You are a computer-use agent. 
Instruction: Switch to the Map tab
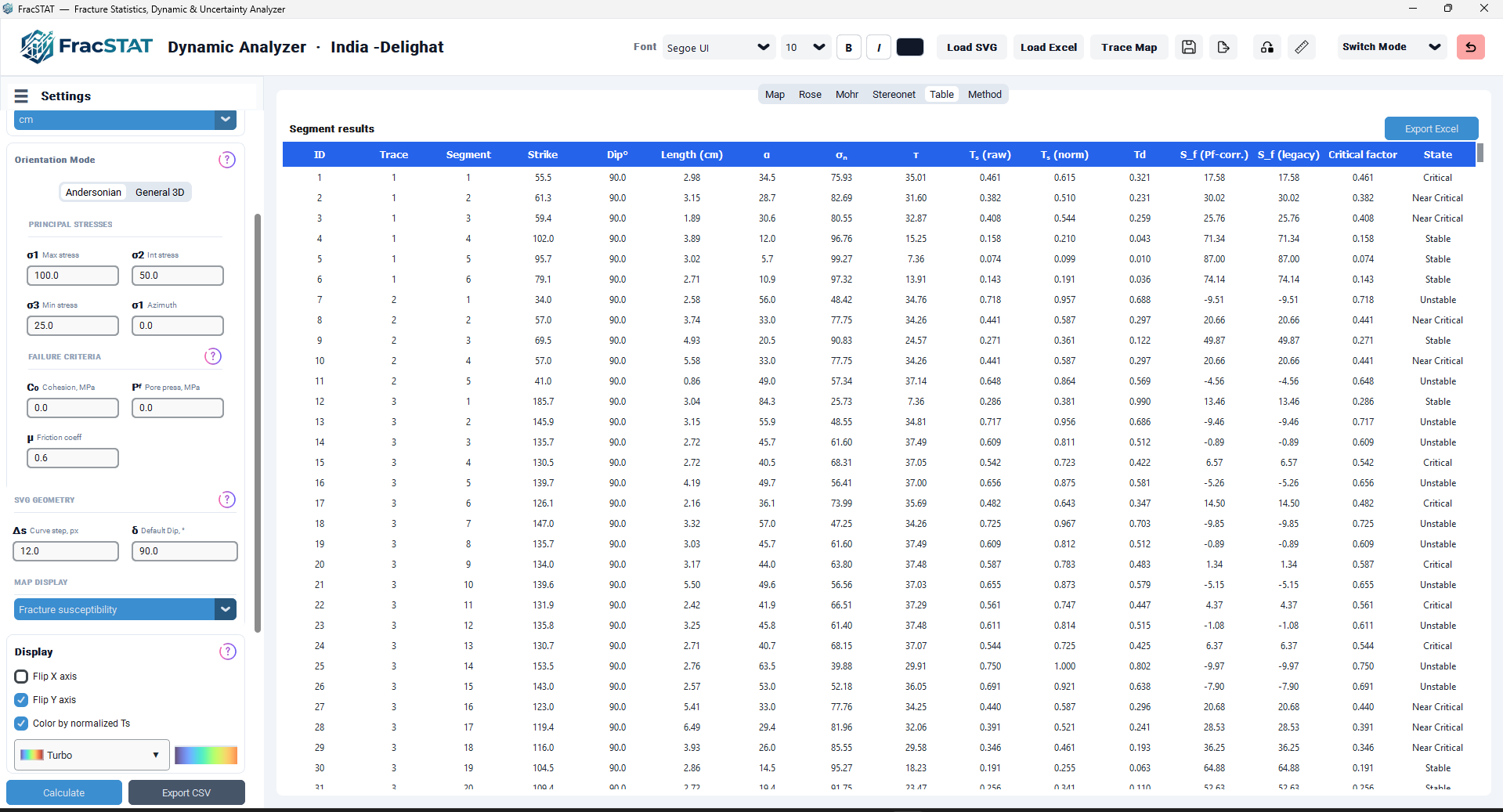coord(775,95)
